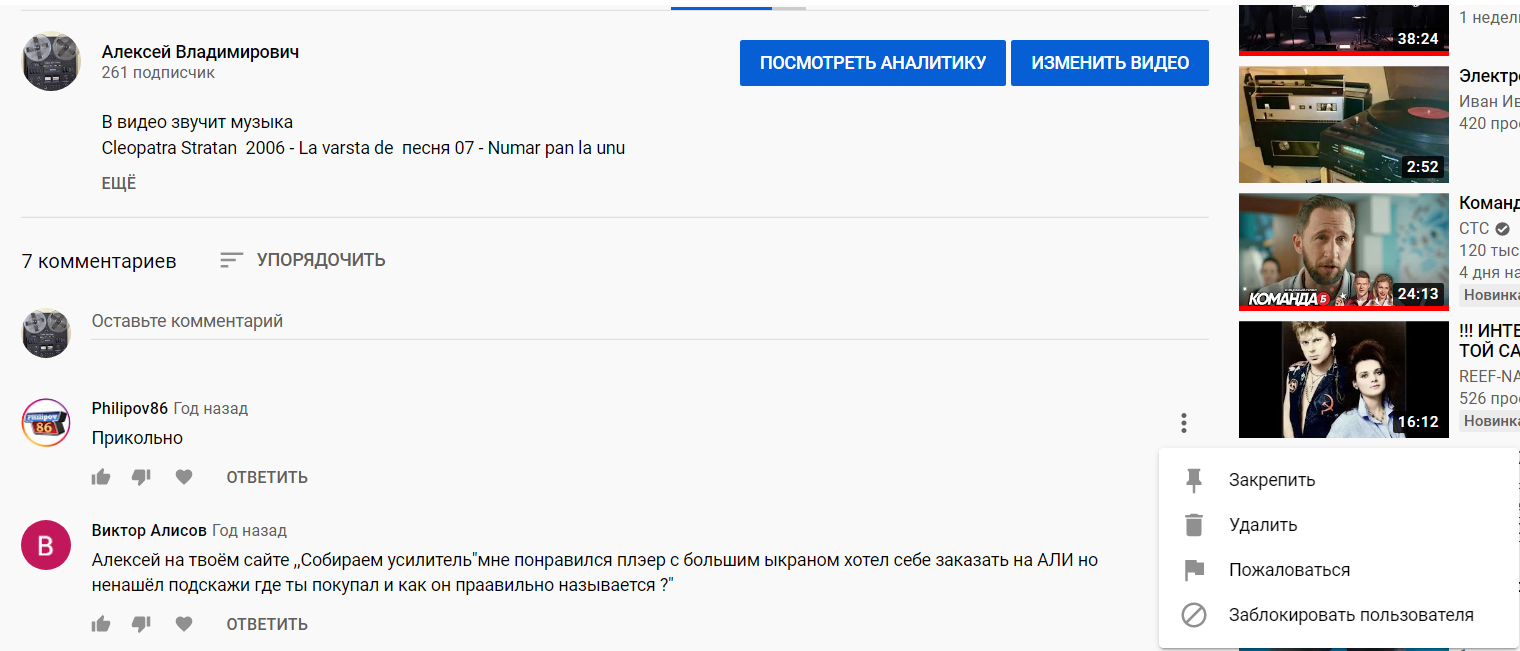Open Виктор Алисов's profile avatar
The width and height of the screenshot is (1520, 651).
click(x=46, y=545)
